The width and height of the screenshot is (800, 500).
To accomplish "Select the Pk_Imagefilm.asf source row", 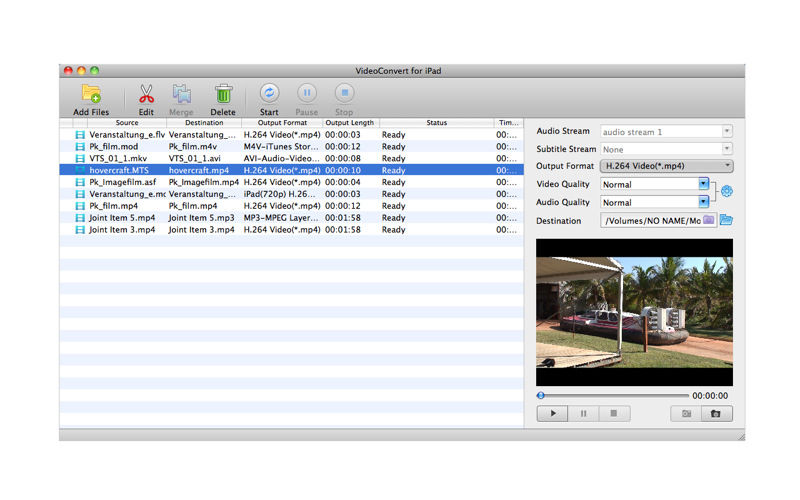I will tap(122, 182).
